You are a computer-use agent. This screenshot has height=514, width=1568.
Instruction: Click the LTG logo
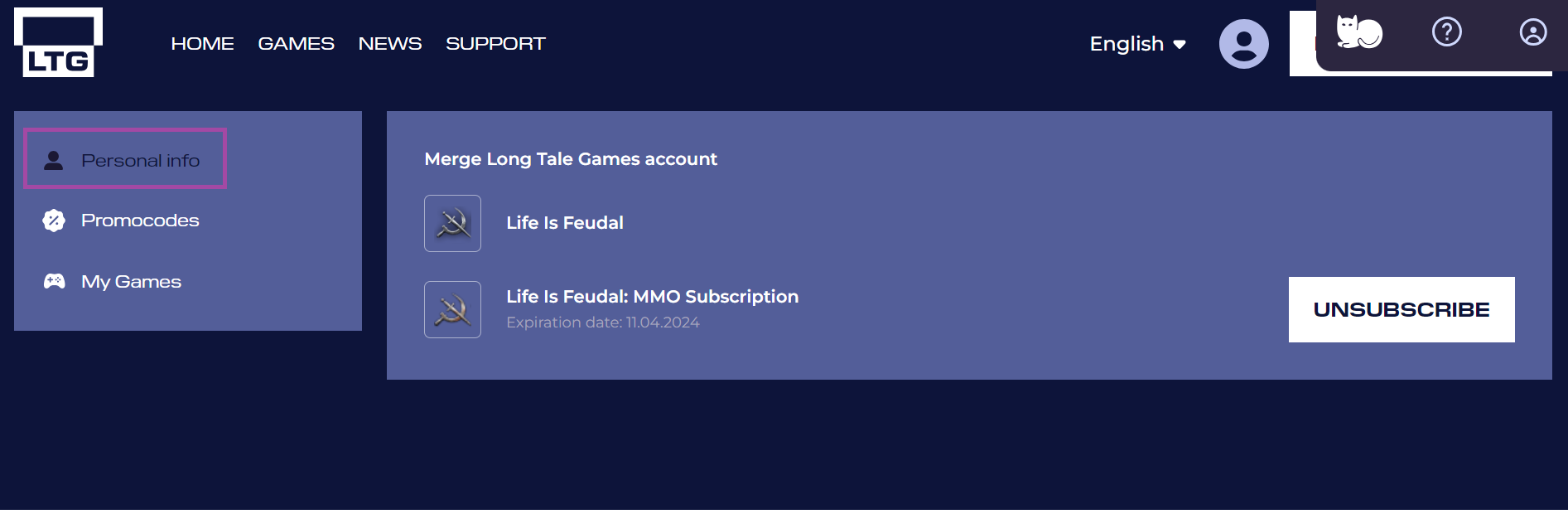click(58, 43)
